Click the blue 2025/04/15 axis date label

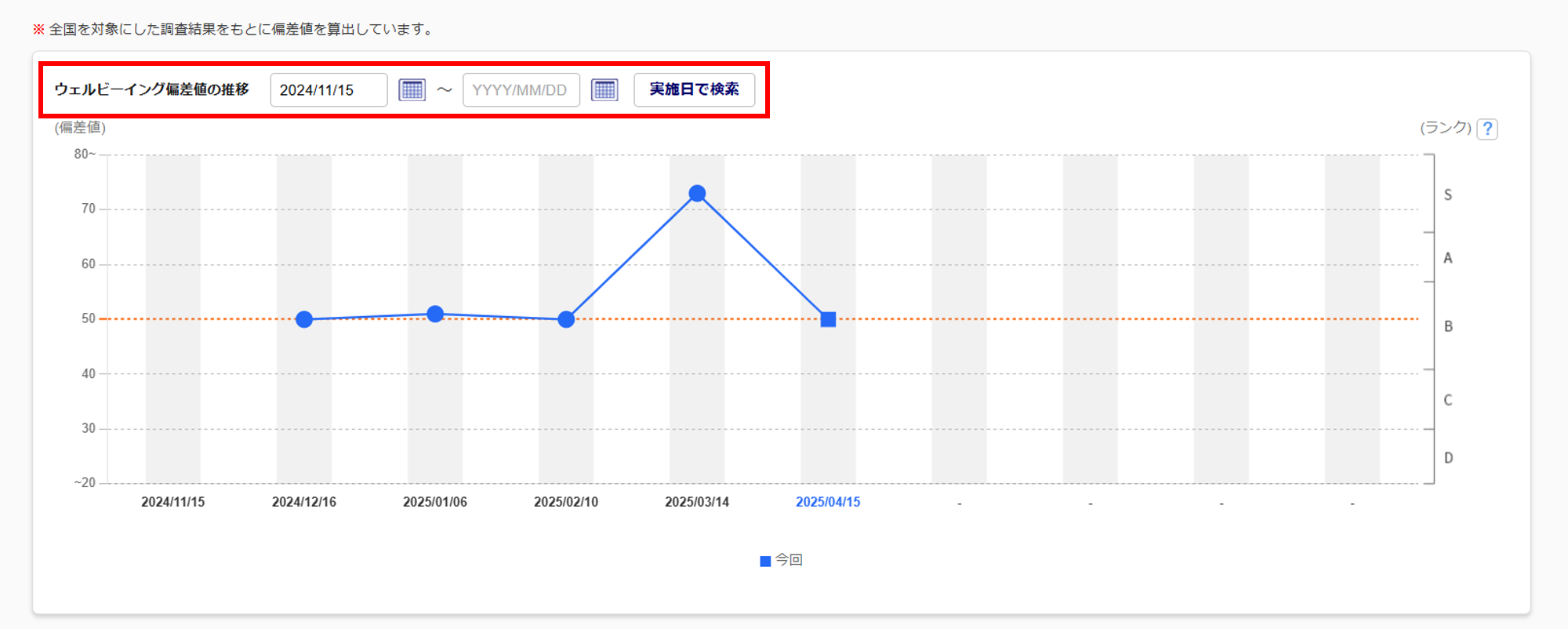(828, 502)
